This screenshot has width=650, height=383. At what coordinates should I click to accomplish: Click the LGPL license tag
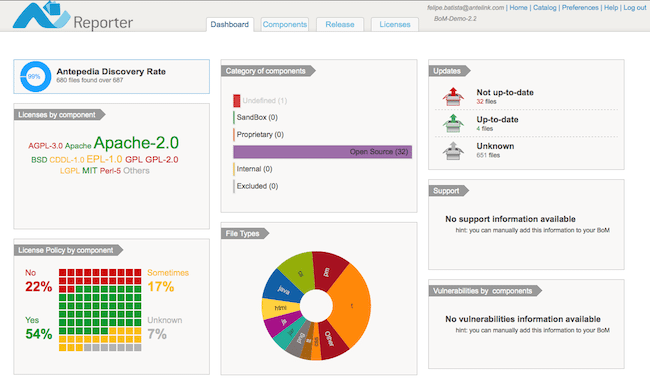70,171
